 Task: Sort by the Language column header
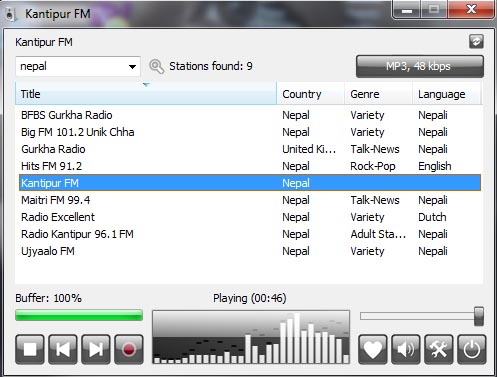[447, 94]
